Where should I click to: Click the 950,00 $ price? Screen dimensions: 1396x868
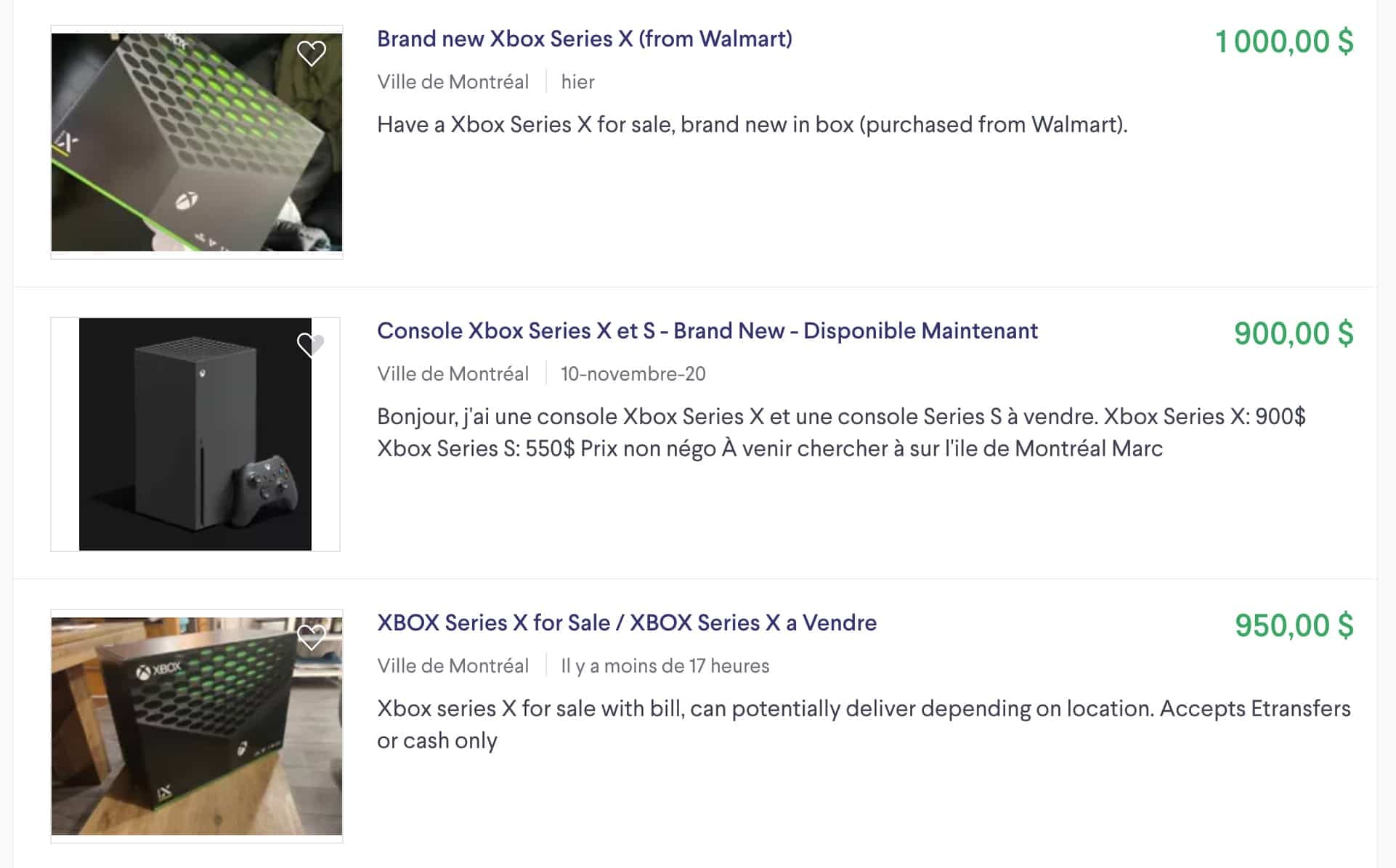click(1294, 625)
